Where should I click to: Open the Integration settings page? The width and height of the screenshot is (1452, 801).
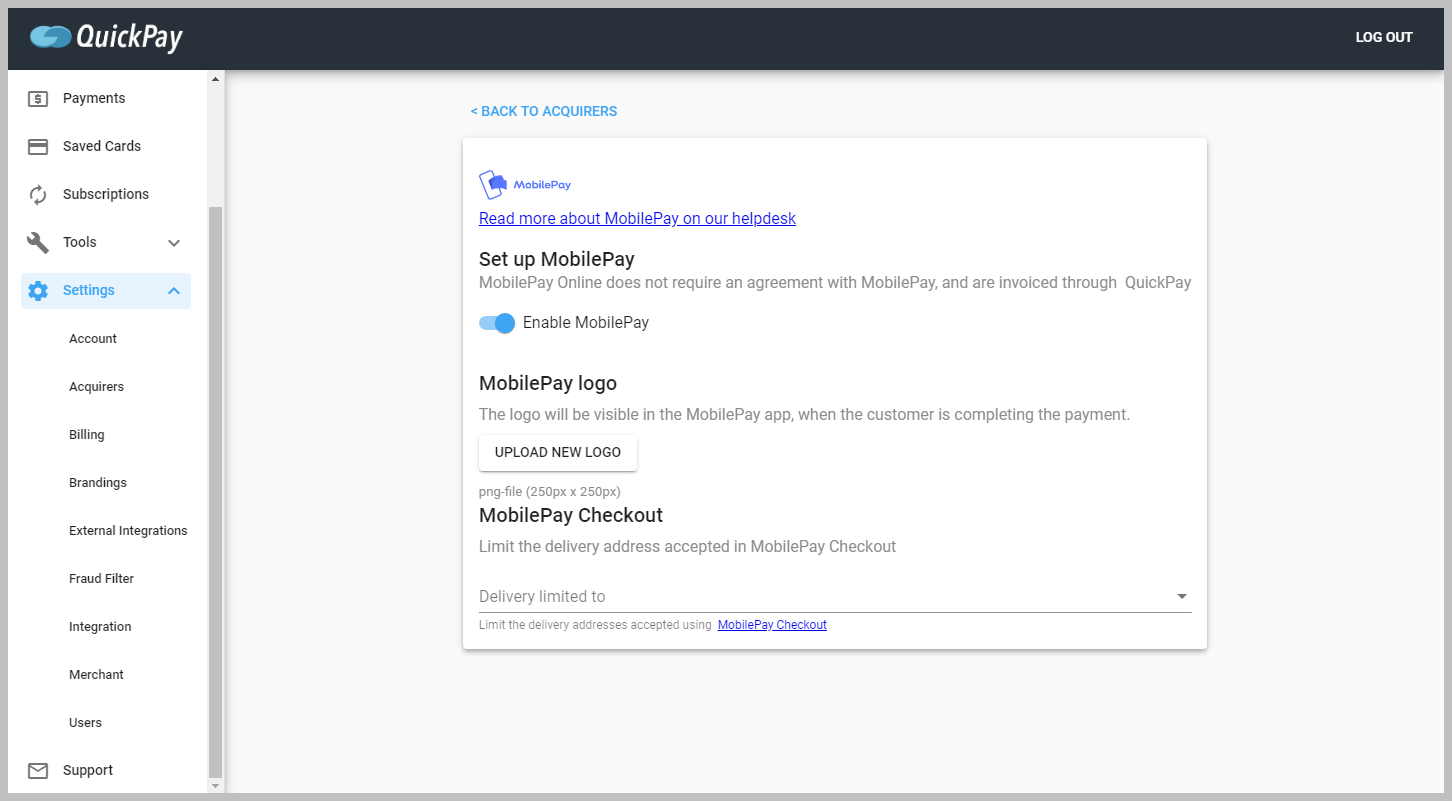click(x=100, y=627)
